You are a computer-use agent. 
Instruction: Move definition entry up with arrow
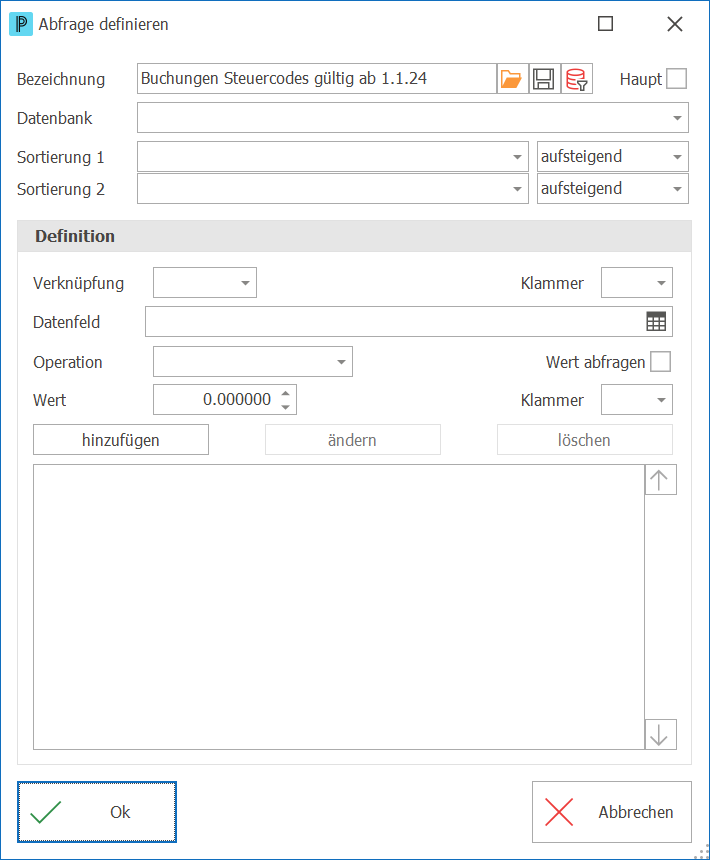660,480
